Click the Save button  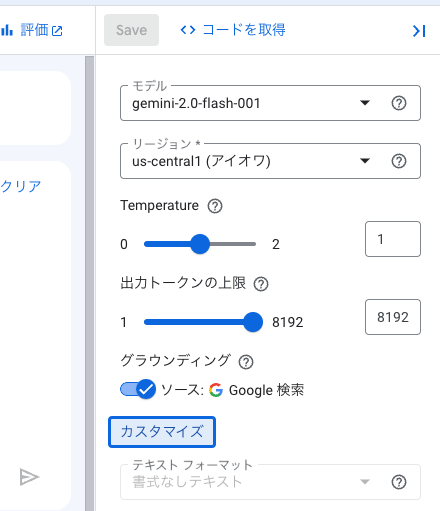[131, 30]
